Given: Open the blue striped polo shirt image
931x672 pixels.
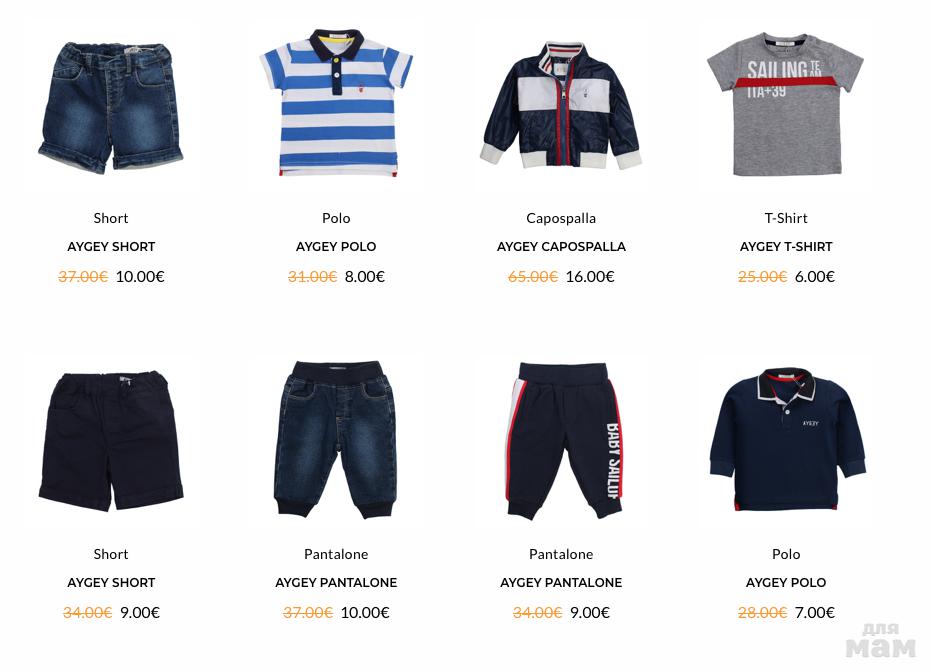Looking at the screenshot, I should pyautogui.click(x=336, y=103).
